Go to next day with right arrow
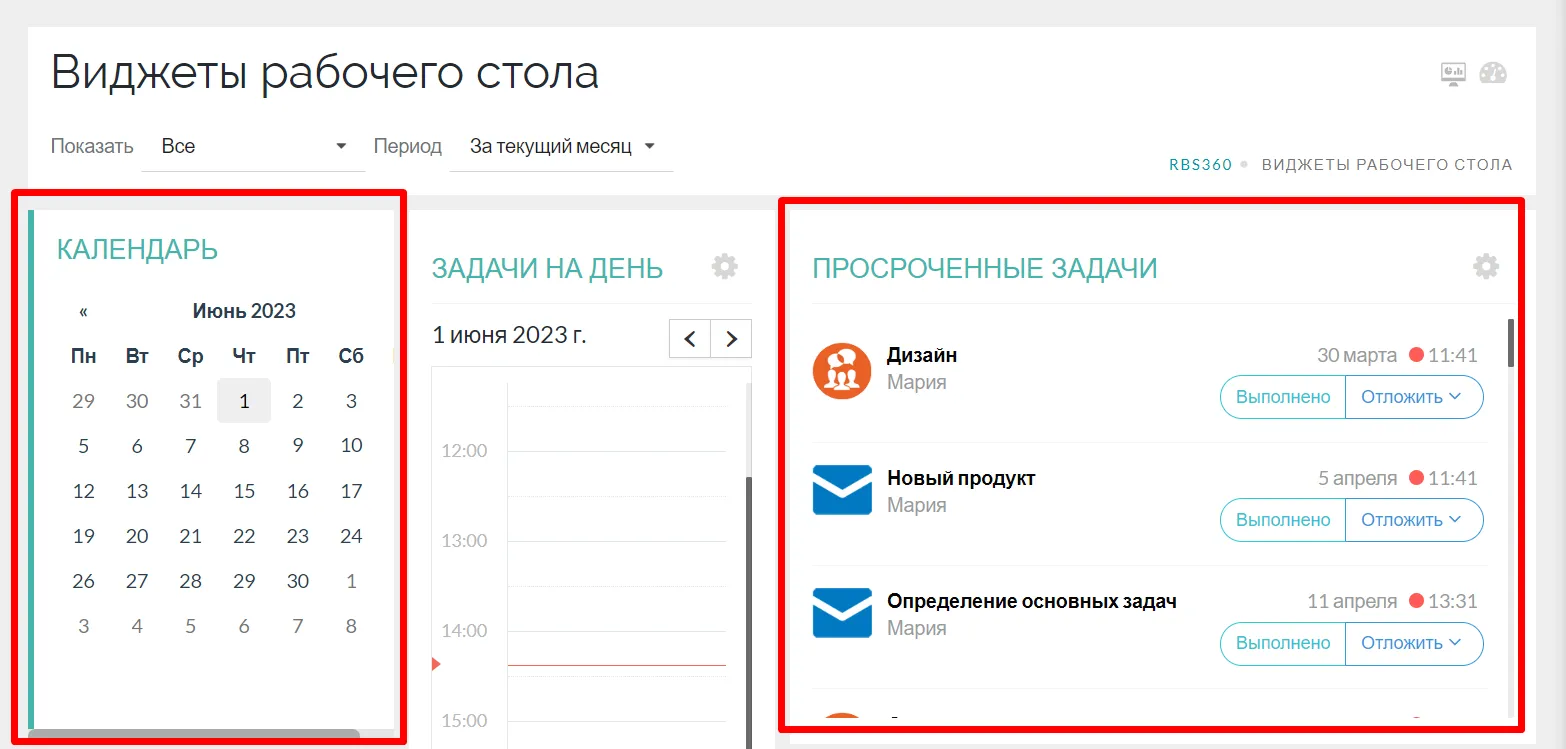 [731, 339]
